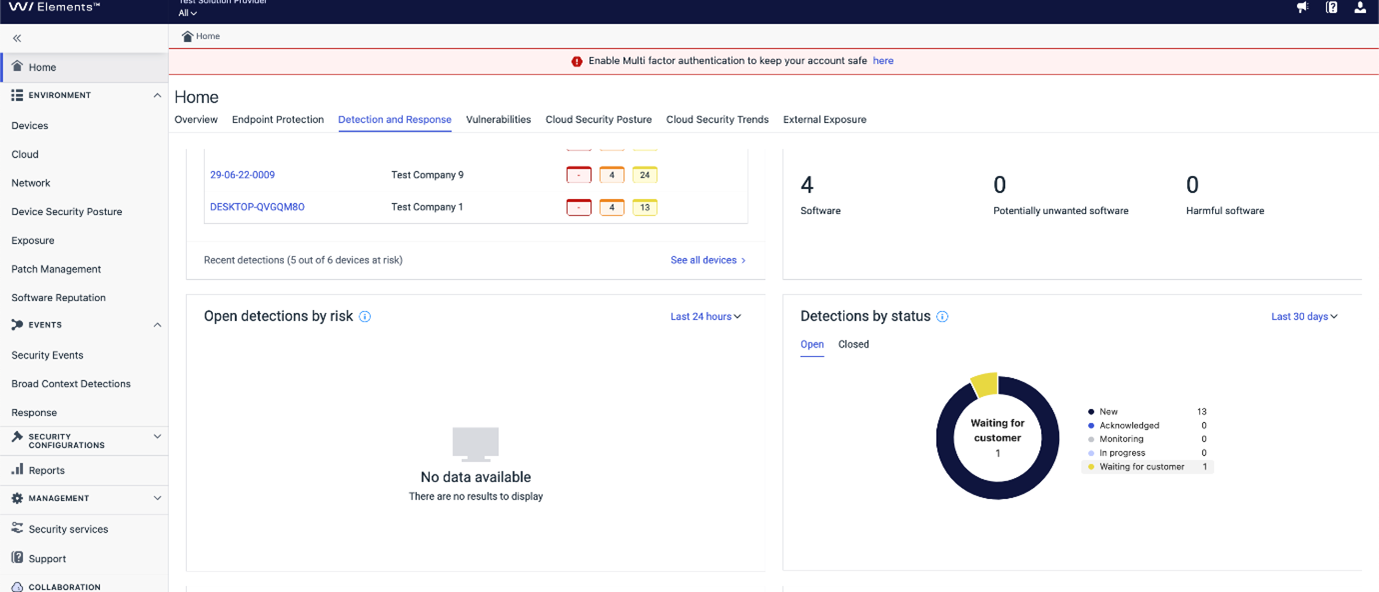
Task: Switch to the Overview tab
Action: [x=196, y=120]
